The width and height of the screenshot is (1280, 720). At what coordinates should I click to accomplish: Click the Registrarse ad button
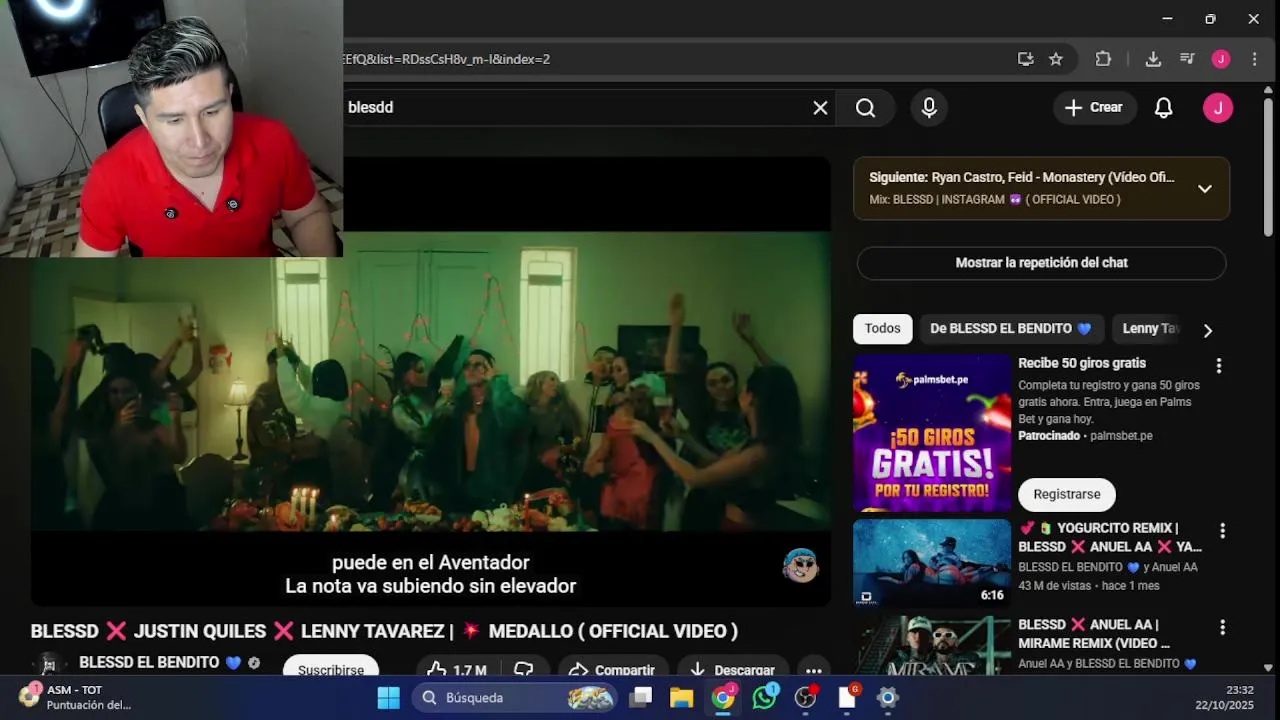(1067, 494)
